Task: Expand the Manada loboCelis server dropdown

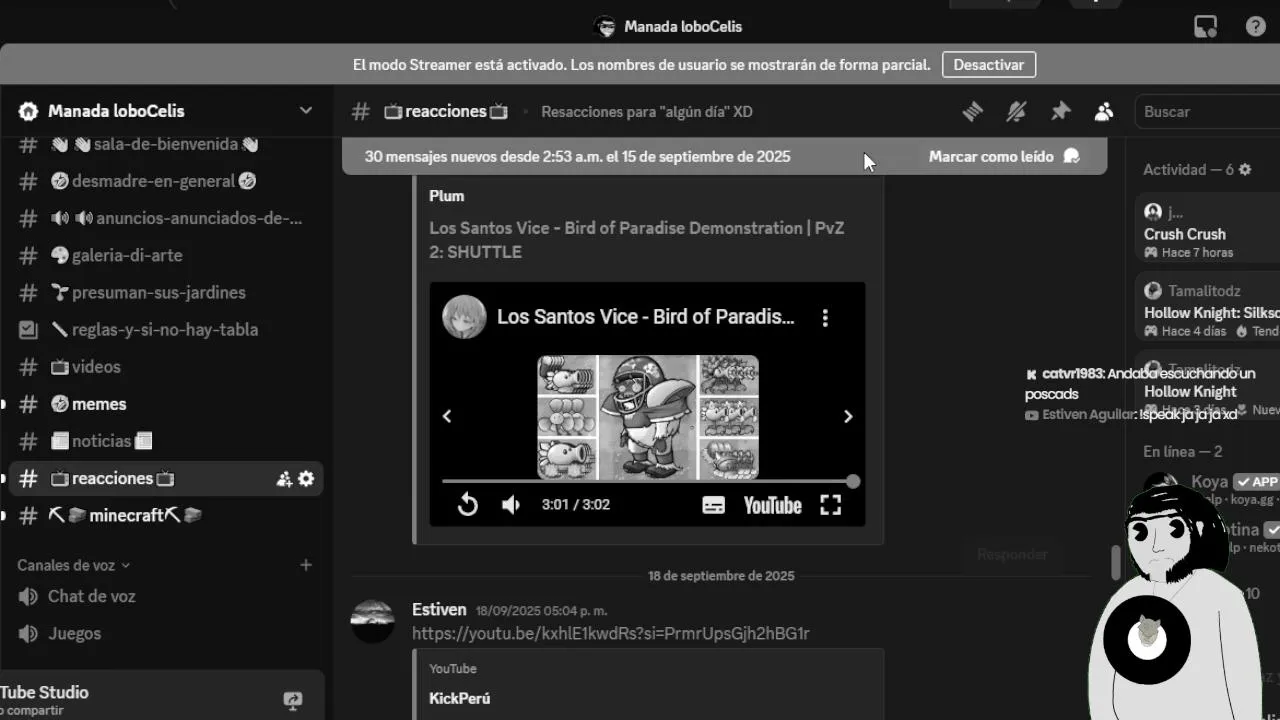Action: pos(306,111)
